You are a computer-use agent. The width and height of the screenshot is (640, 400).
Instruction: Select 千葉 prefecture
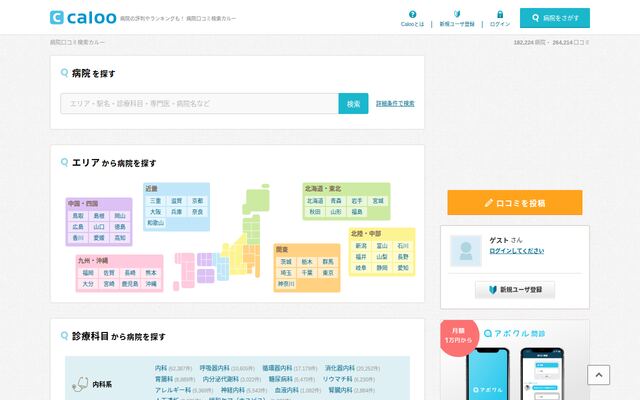[x=307, y=273]
